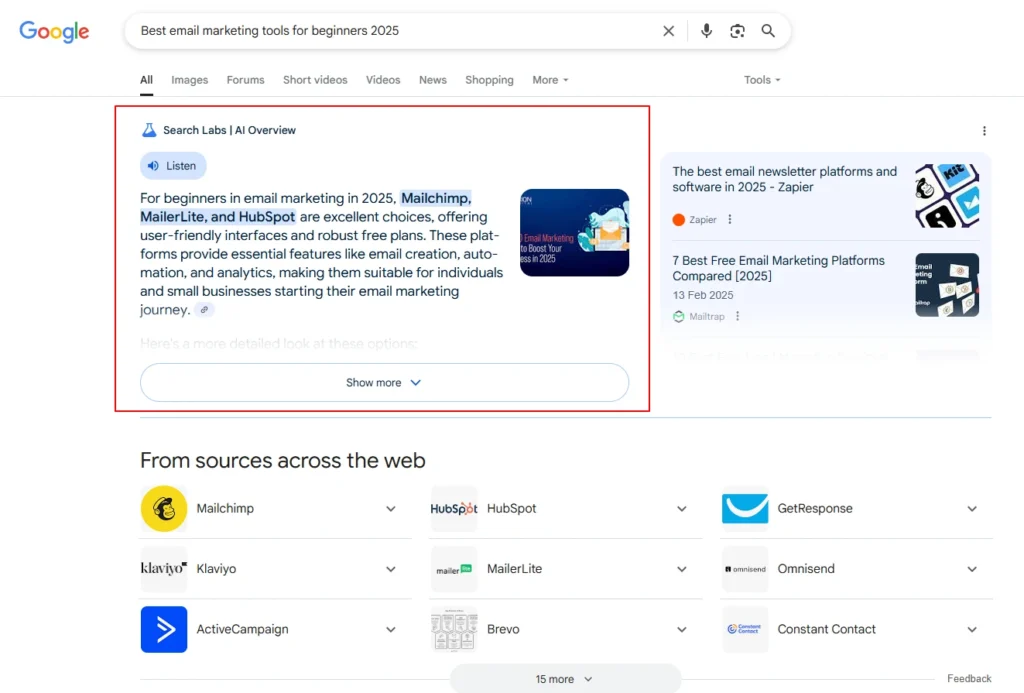Click the search query input field
The height and width of the screenshot is (693, 1024).
(x=390, y=31)
